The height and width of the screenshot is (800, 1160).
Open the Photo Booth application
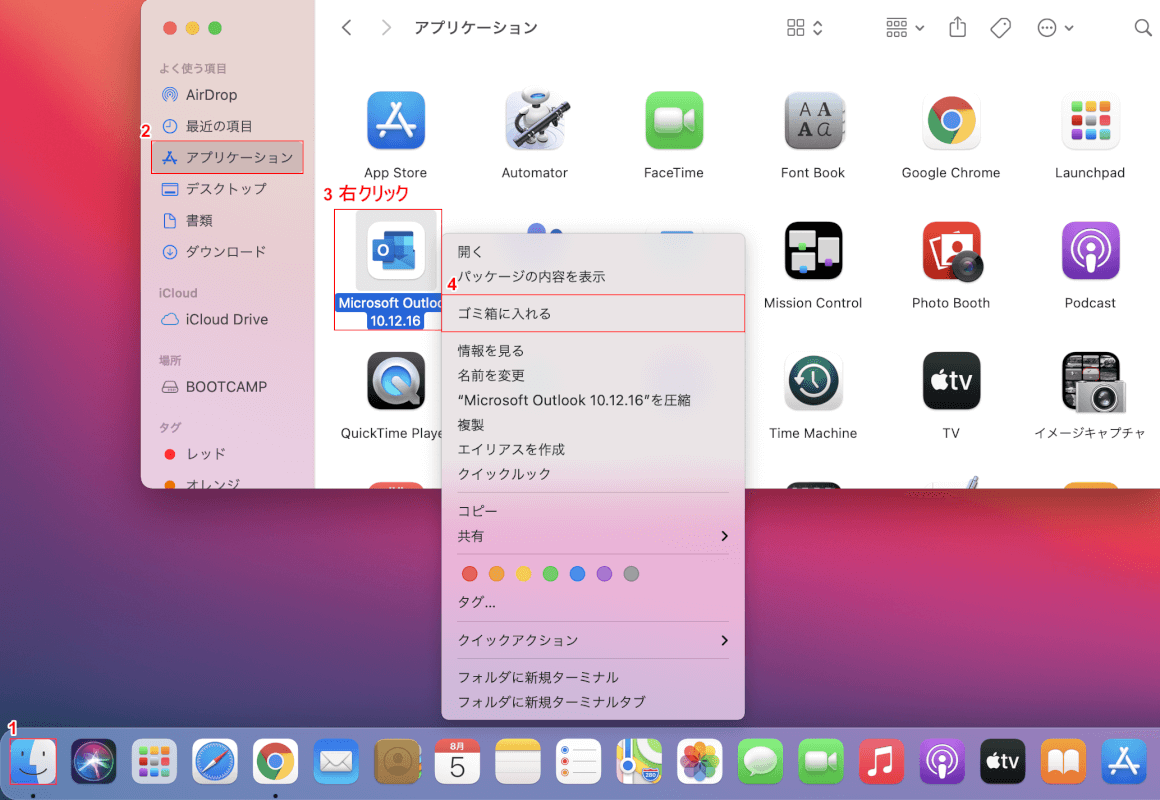tap(951, 250)
